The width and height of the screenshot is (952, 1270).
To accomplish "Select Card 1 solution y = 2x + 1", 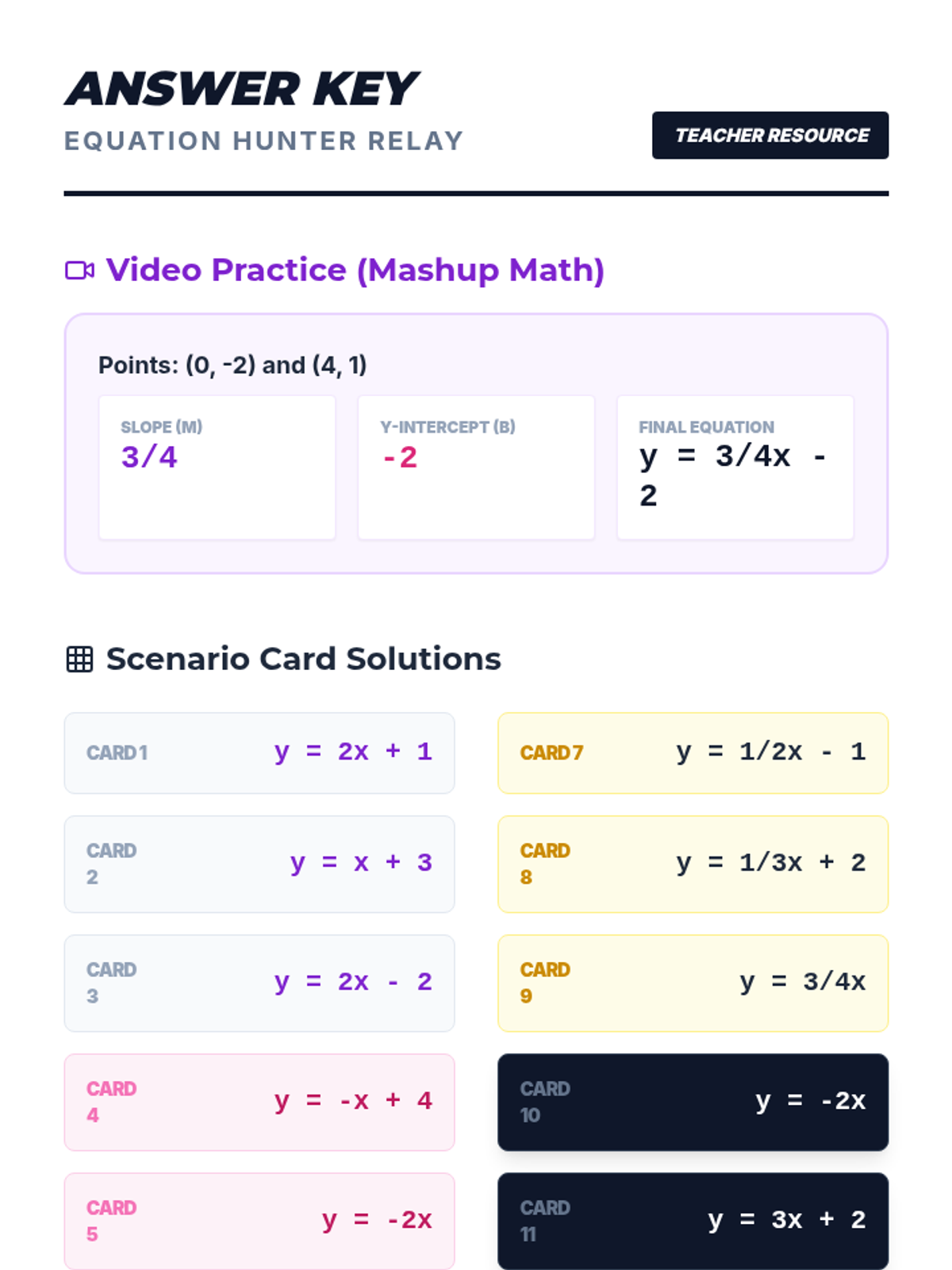I will coord(259,752).
